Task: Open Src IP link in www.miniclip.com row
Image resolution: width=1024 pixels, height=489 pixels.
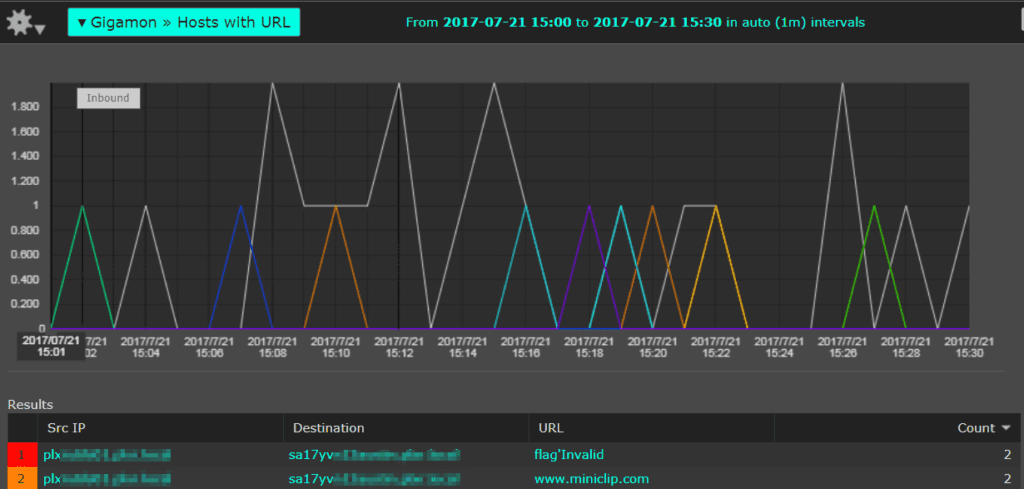Action: [107, 479]
